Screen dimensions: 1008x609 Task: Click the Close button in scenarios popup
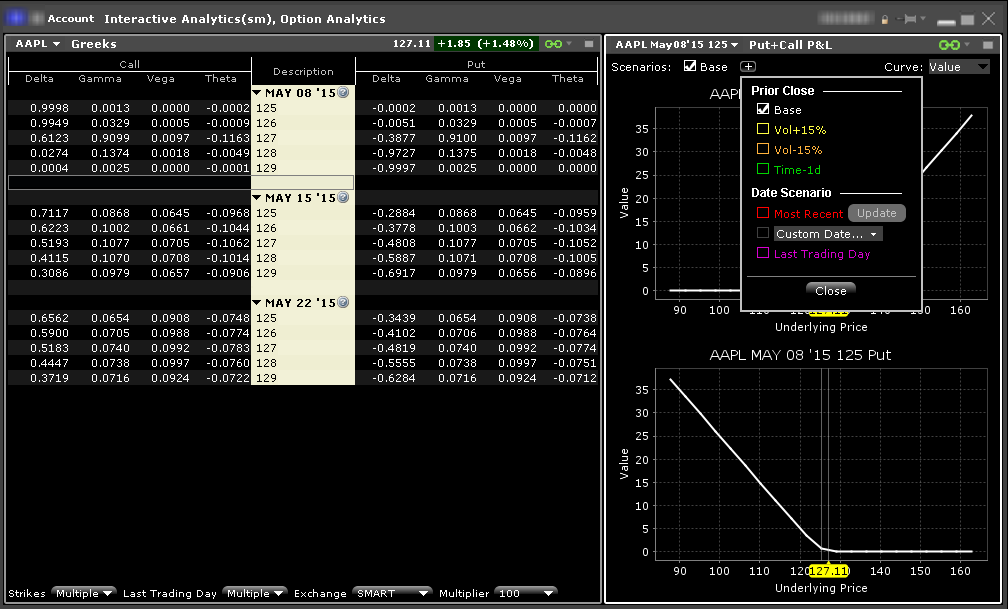tap(830, 291)
